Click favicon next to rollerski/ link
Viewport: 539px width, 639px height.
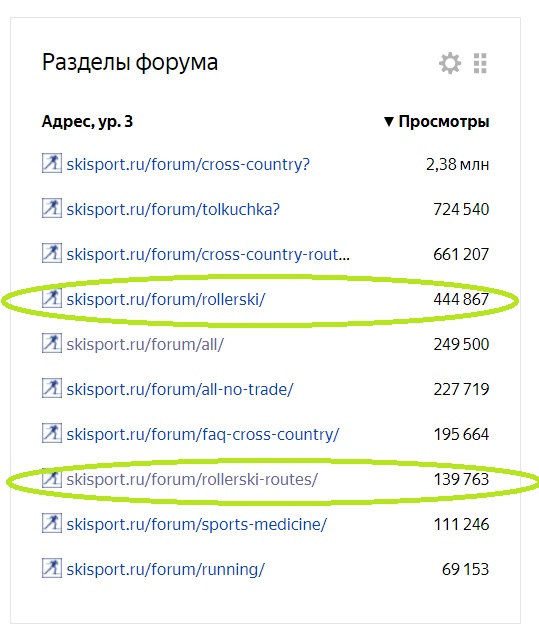point(52,298)
